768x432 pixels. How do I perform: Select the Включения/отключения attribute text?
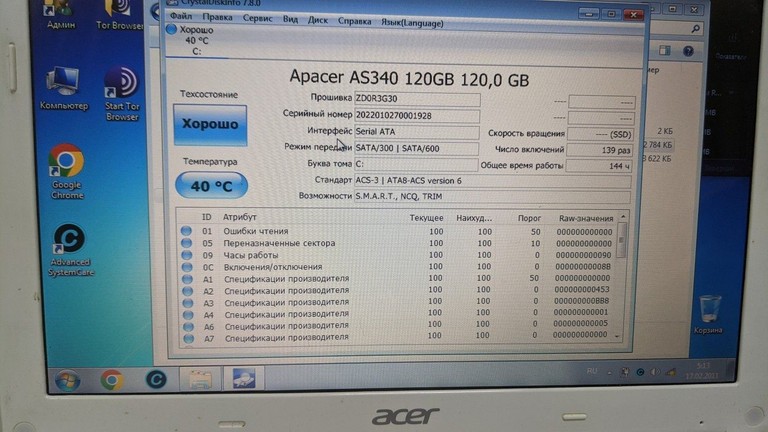pos(273,267)
